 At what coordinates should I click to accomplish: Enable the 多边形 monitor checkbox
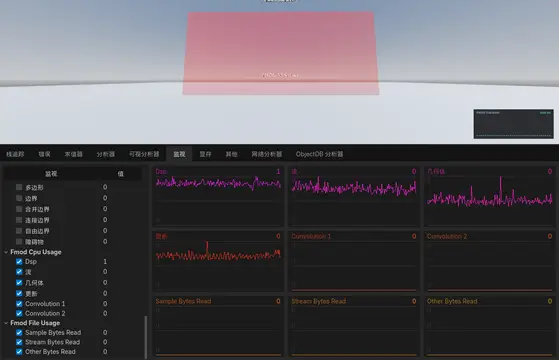[x=19, y=187]
